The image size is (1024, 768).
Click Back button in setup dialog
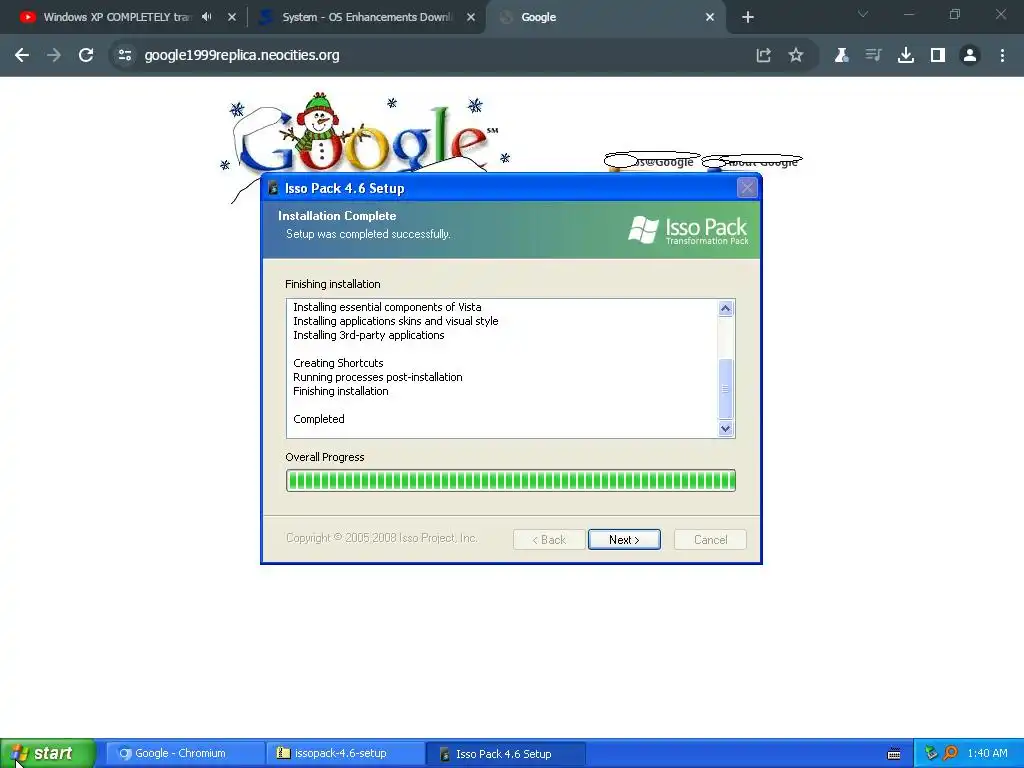point(549,539)
